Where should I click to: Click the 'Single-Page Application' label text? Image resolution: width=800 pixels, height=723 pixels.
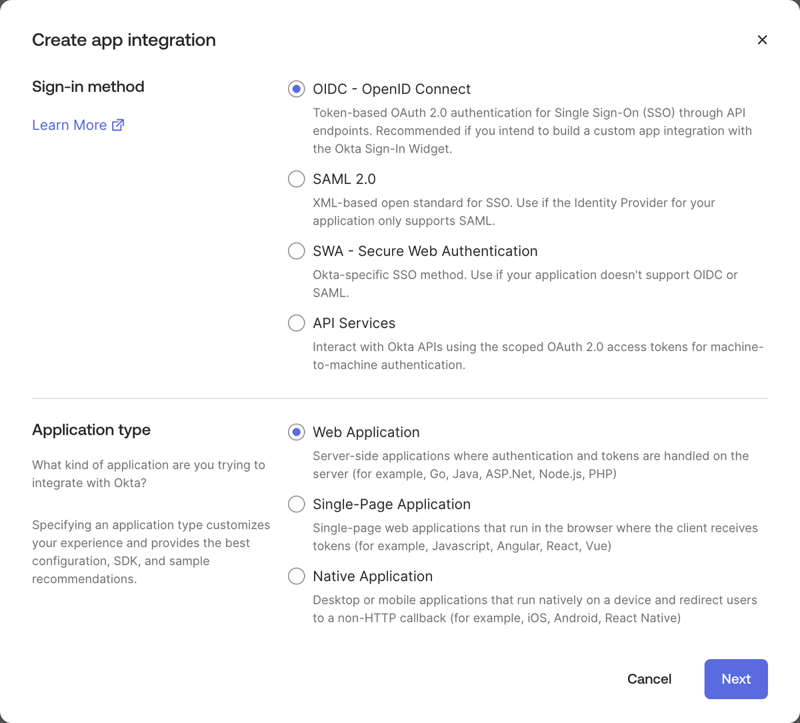[391, 504]
